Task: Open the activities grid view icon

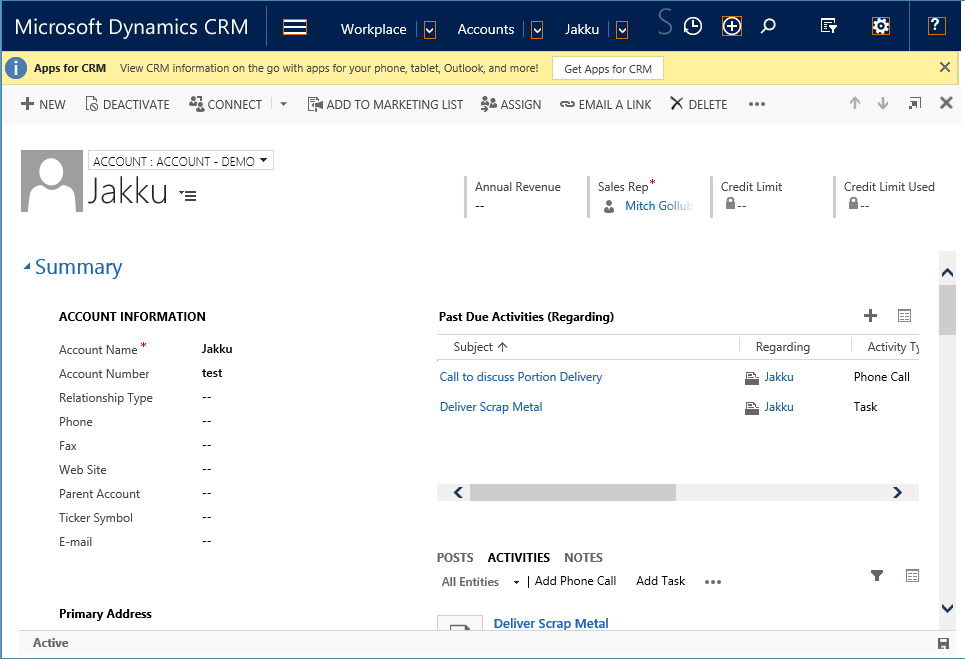Action: (912, 575)
